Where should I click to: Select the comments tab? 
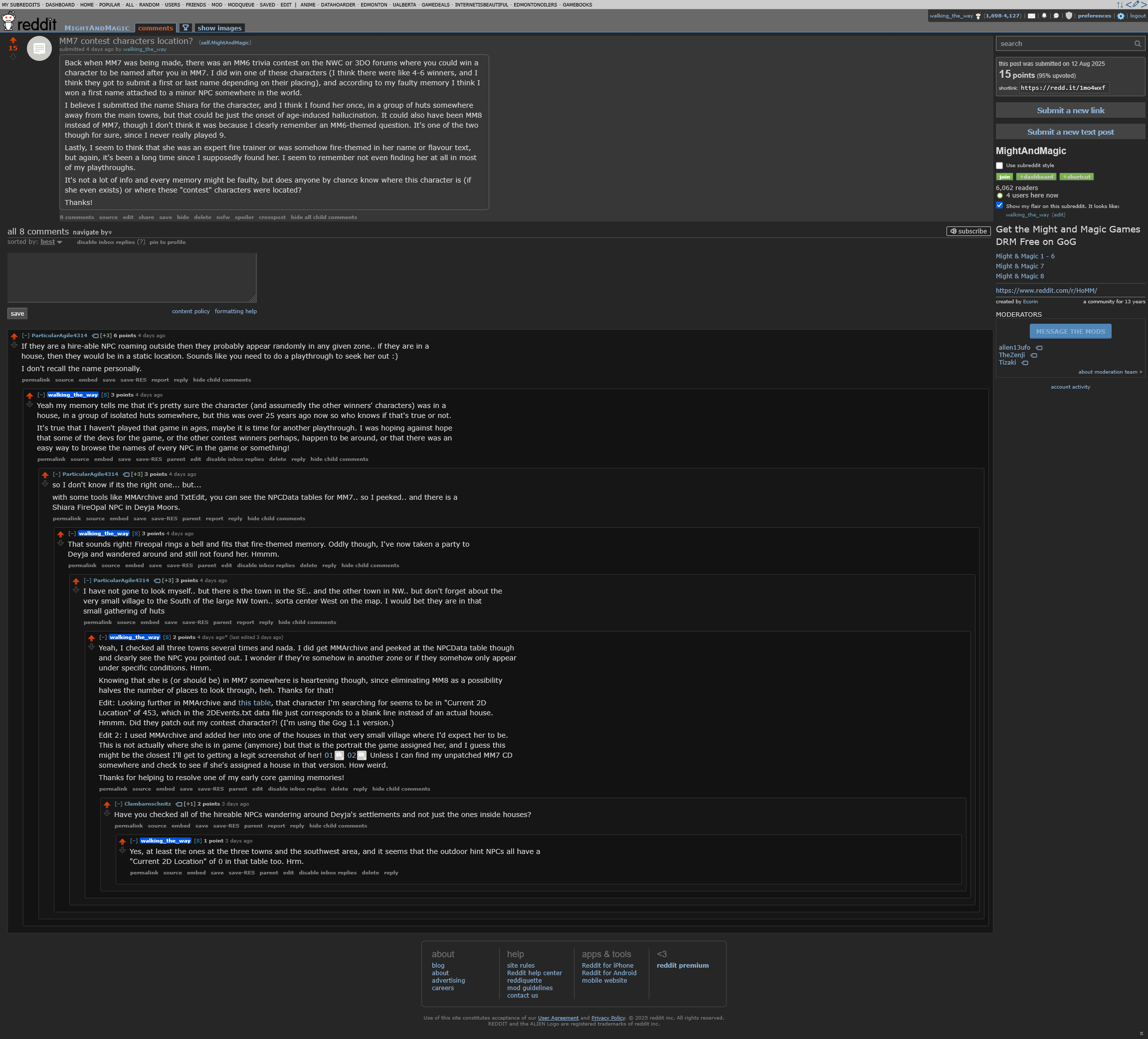(x=156, y=28)
